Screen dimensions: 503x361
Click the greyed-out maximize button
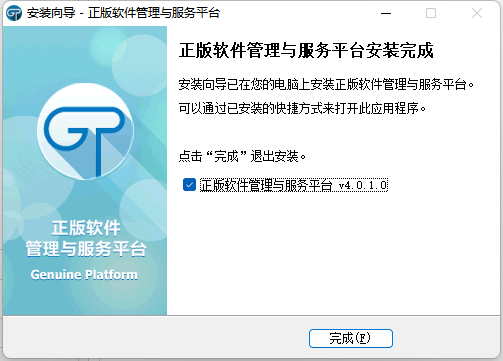point(431,13)
